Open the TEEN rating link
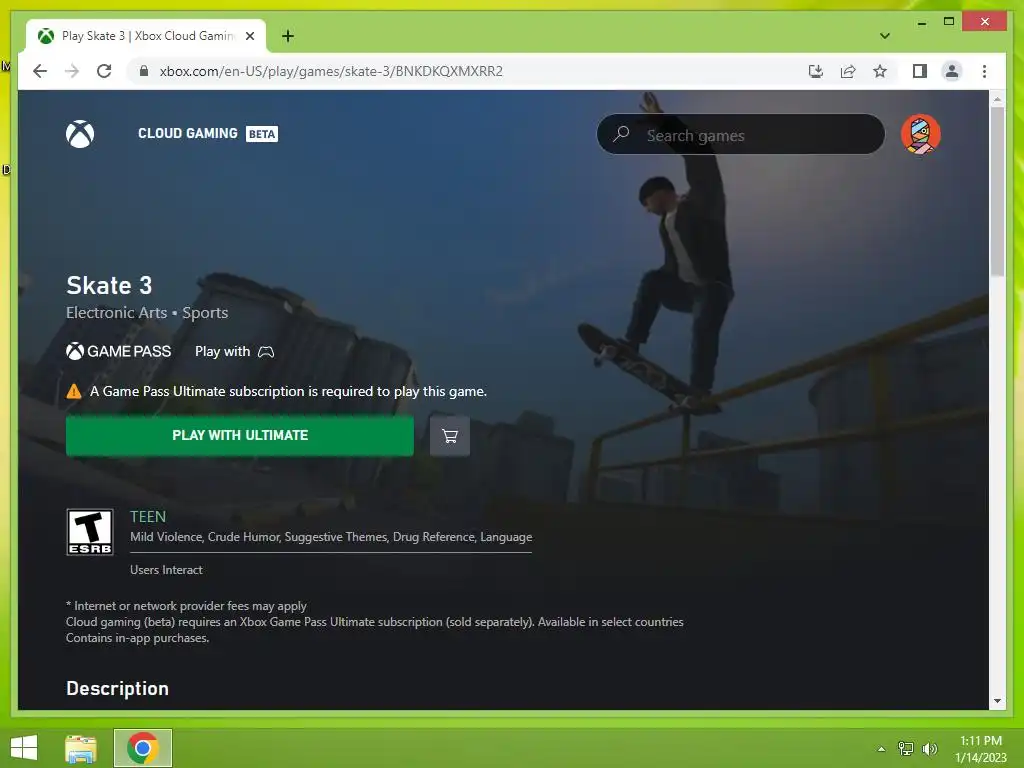The height and width of the screenshot is (768, 1024). 148,517
